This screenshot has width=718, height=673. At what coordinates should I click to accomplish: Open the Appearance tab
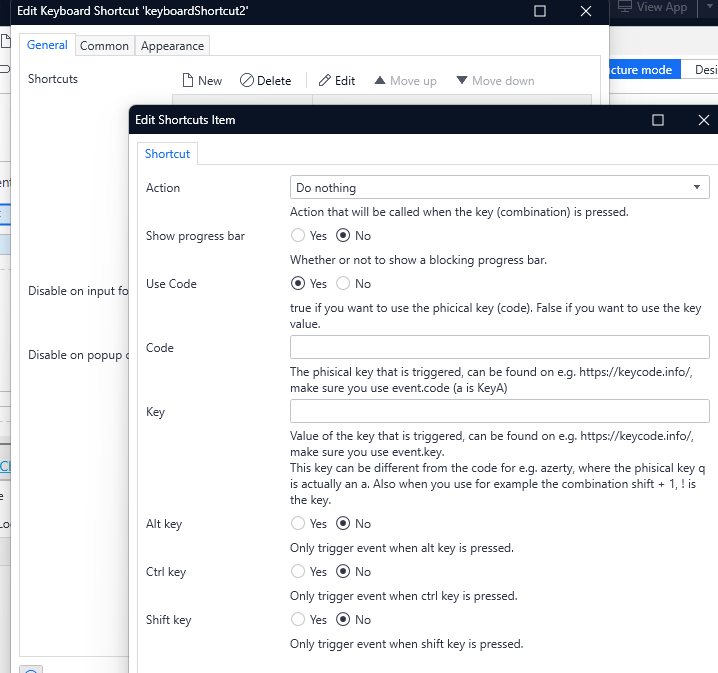pos(172,46)
